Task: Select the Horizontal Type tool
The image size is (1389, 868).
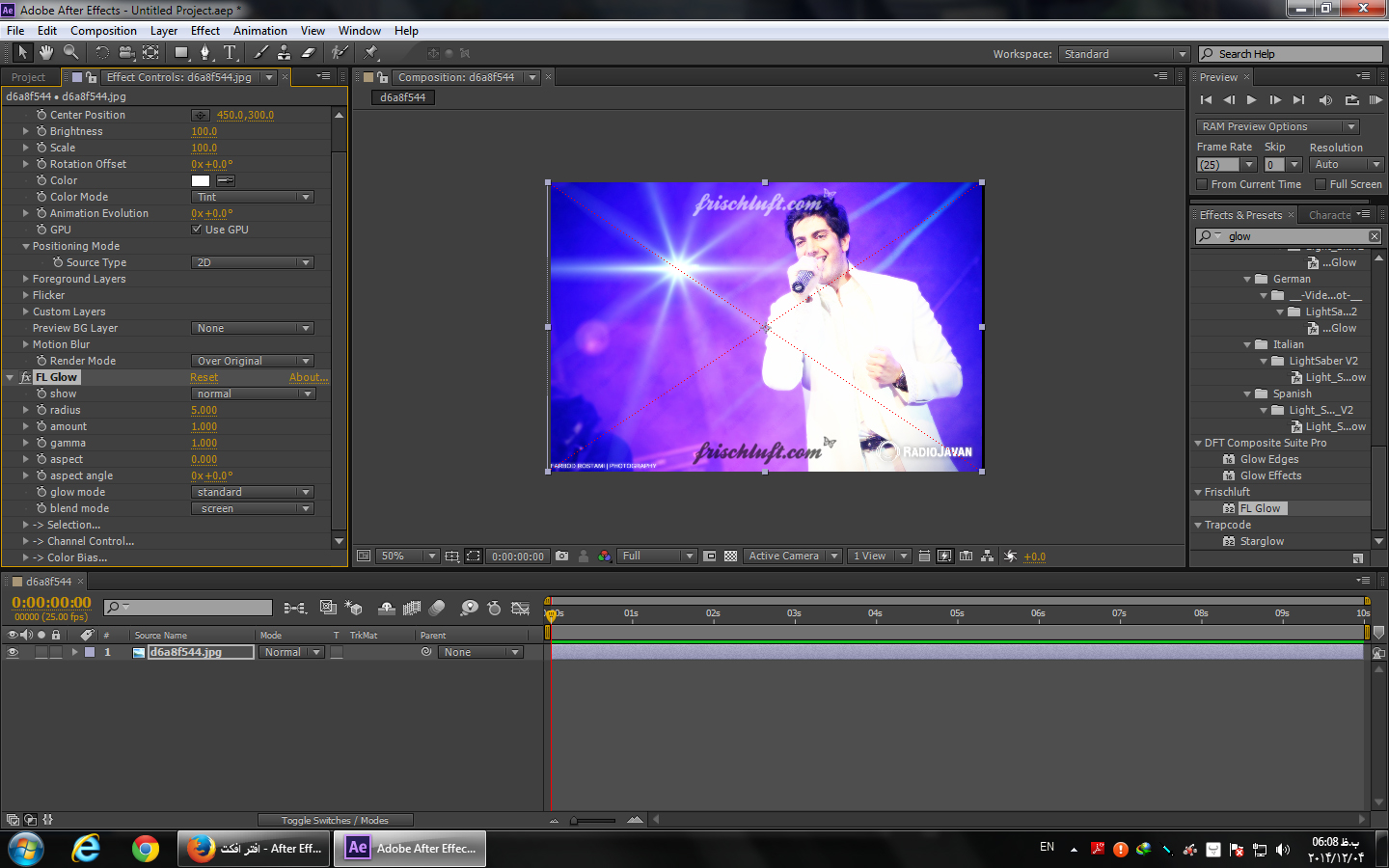Action: tap(230, 53)
